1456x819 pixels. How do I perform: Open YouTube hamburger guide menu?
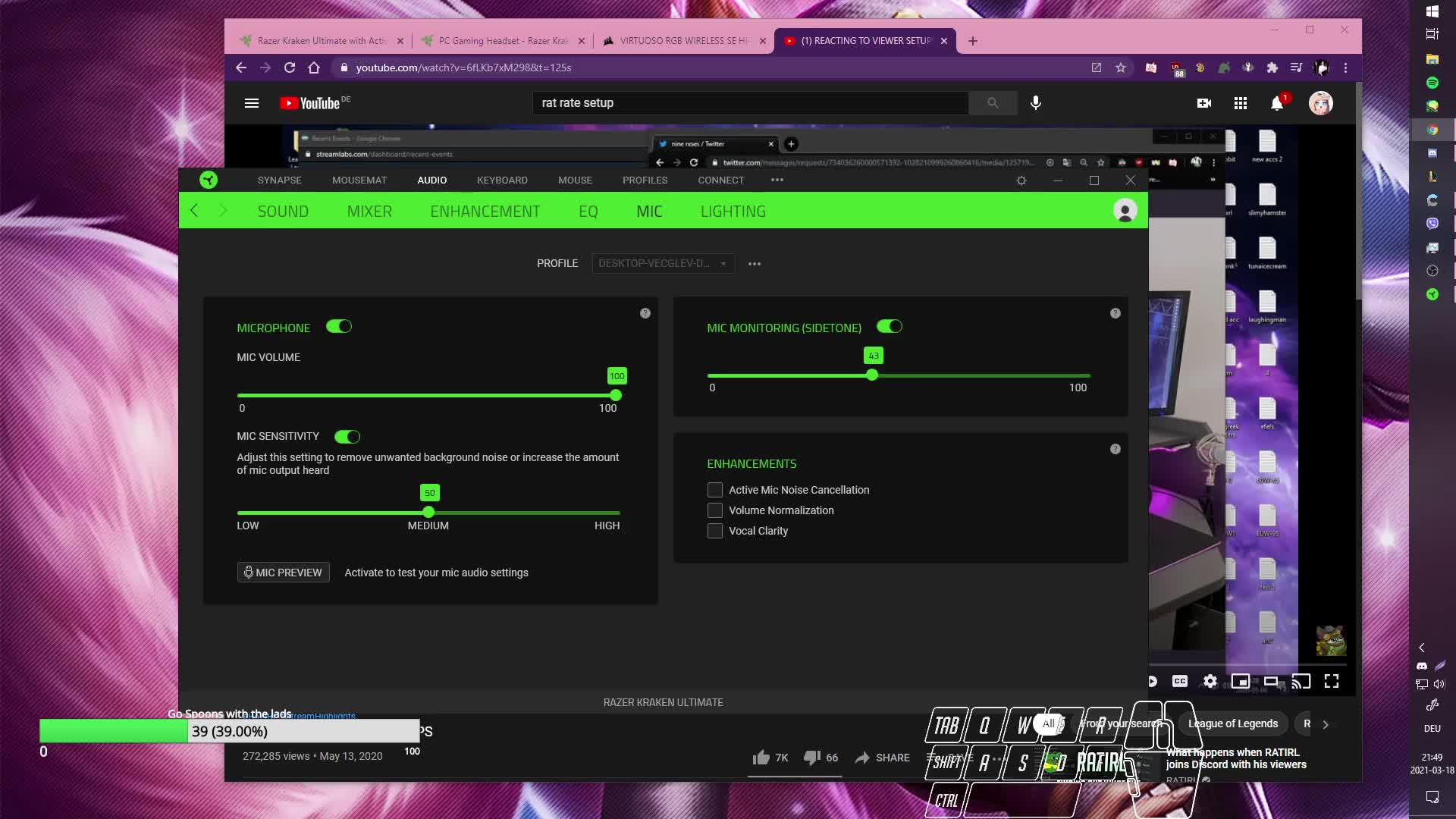coord(252,103)
